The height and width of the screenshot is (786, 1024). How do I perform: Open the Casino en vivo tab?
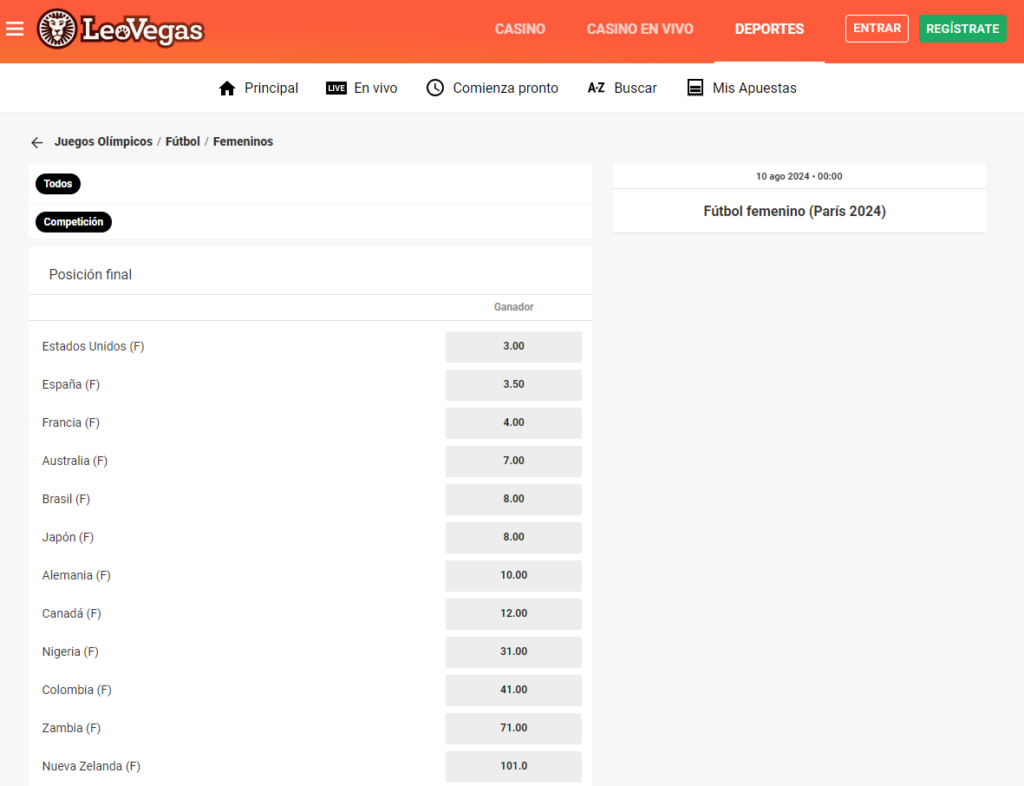[640, 29]
